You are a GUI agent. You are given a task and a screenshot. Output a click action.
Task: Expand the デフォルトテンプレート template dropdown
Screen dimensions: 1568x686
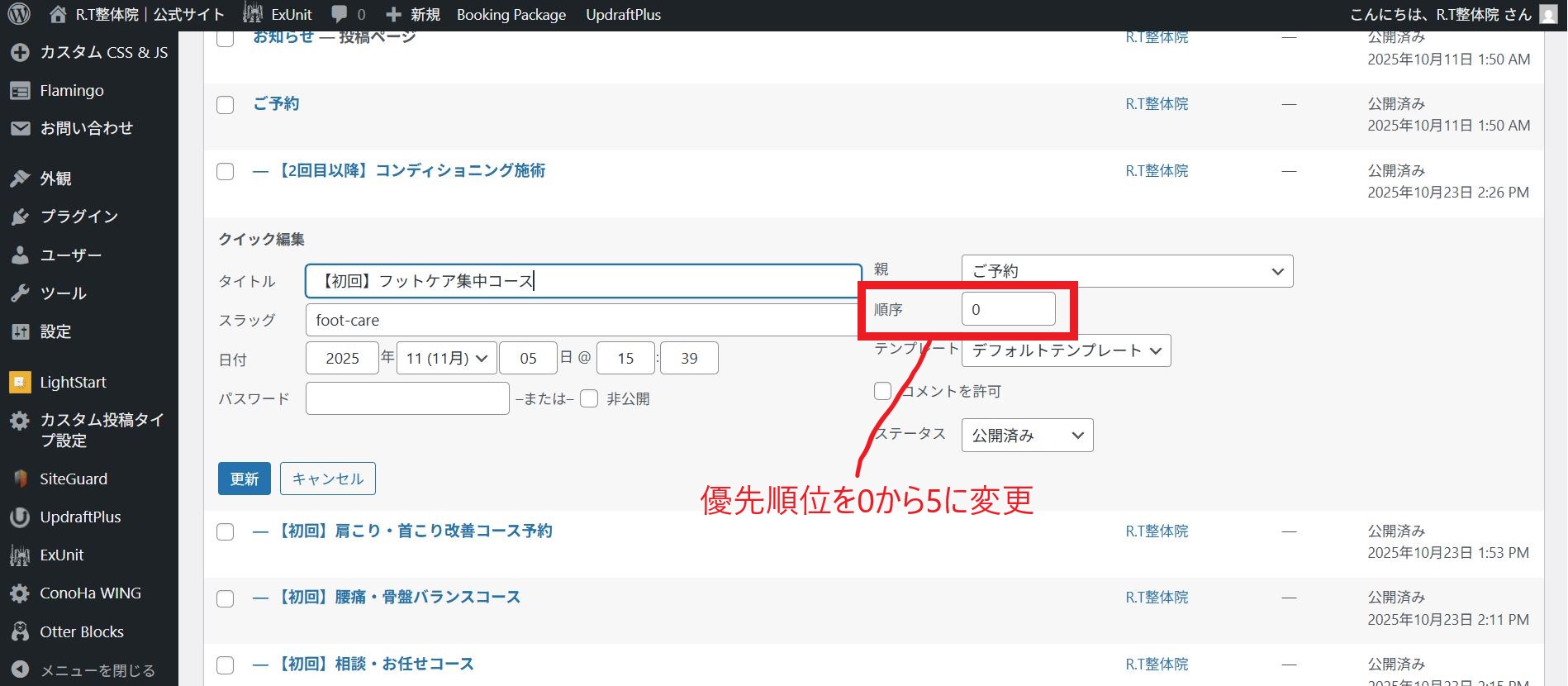tap(1066, 350)
